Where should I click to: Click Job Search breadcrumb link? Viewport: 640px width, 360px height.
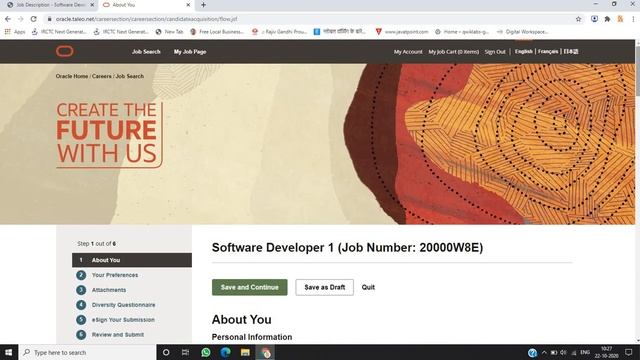click(130, 76)
